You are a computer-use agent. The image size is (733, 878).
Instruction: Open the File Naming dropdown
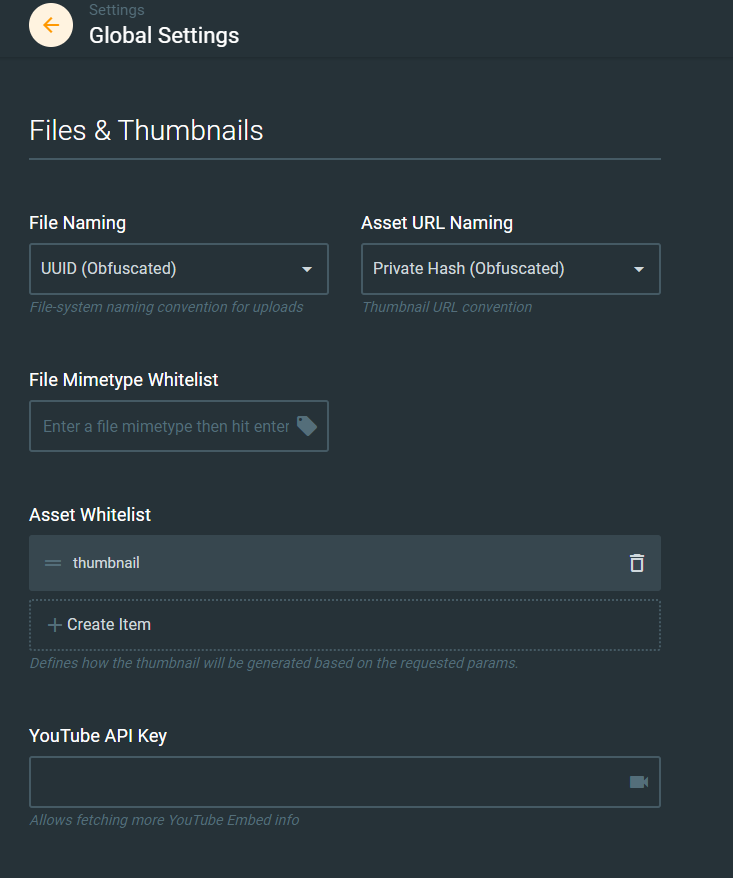(179, 269)
